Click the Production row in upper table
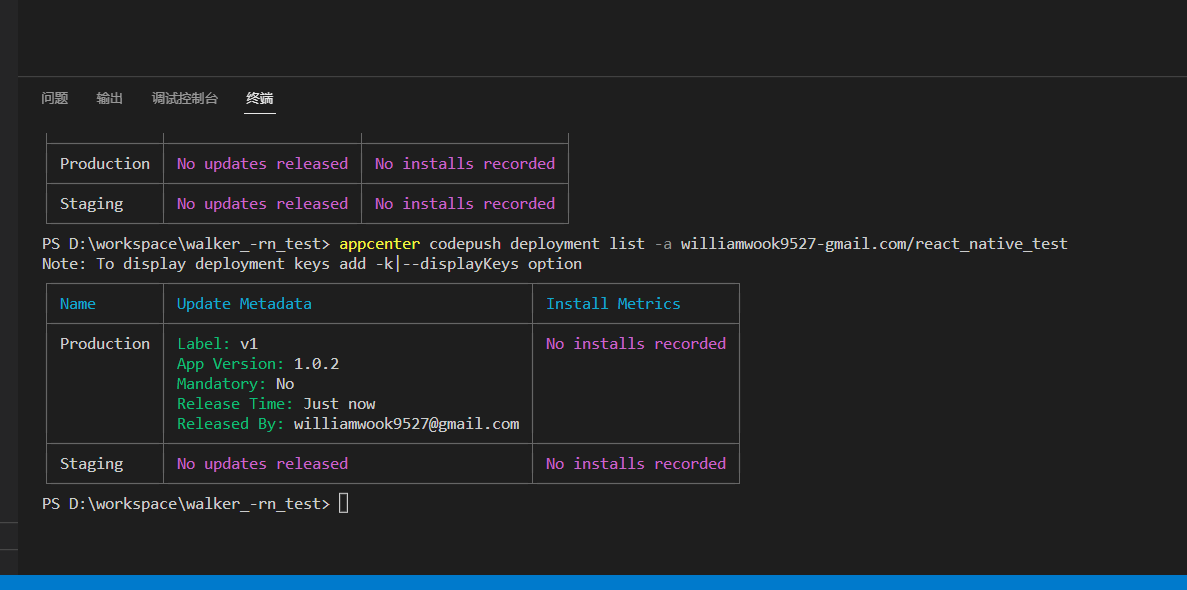The image size is (1187, 590). pyautogui.click(x=105, y=163)
